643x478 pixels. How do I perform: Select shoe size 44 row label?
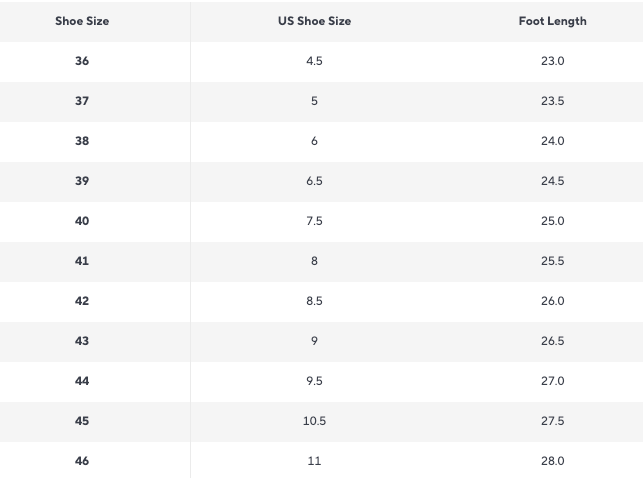82,381
